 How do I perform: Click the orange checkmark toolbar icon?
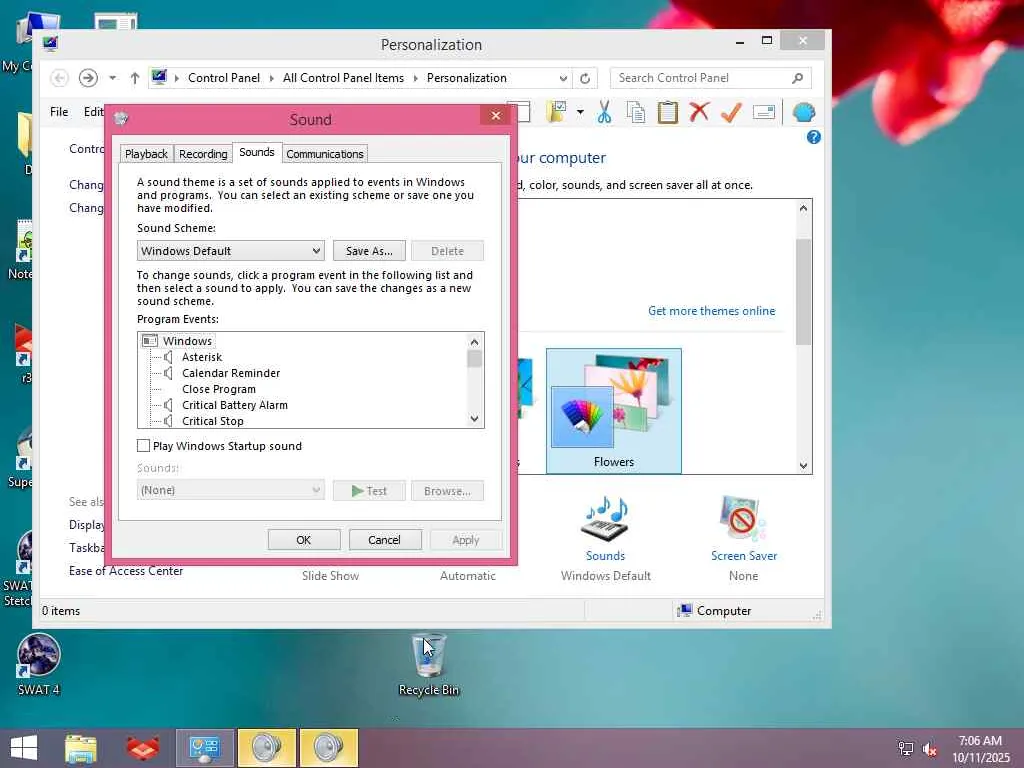pos(731,112)
